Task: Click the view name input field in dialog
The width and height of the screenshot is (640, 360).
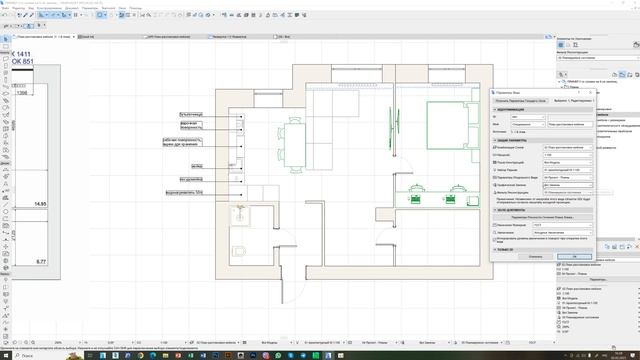Action: tap(570, 124)
